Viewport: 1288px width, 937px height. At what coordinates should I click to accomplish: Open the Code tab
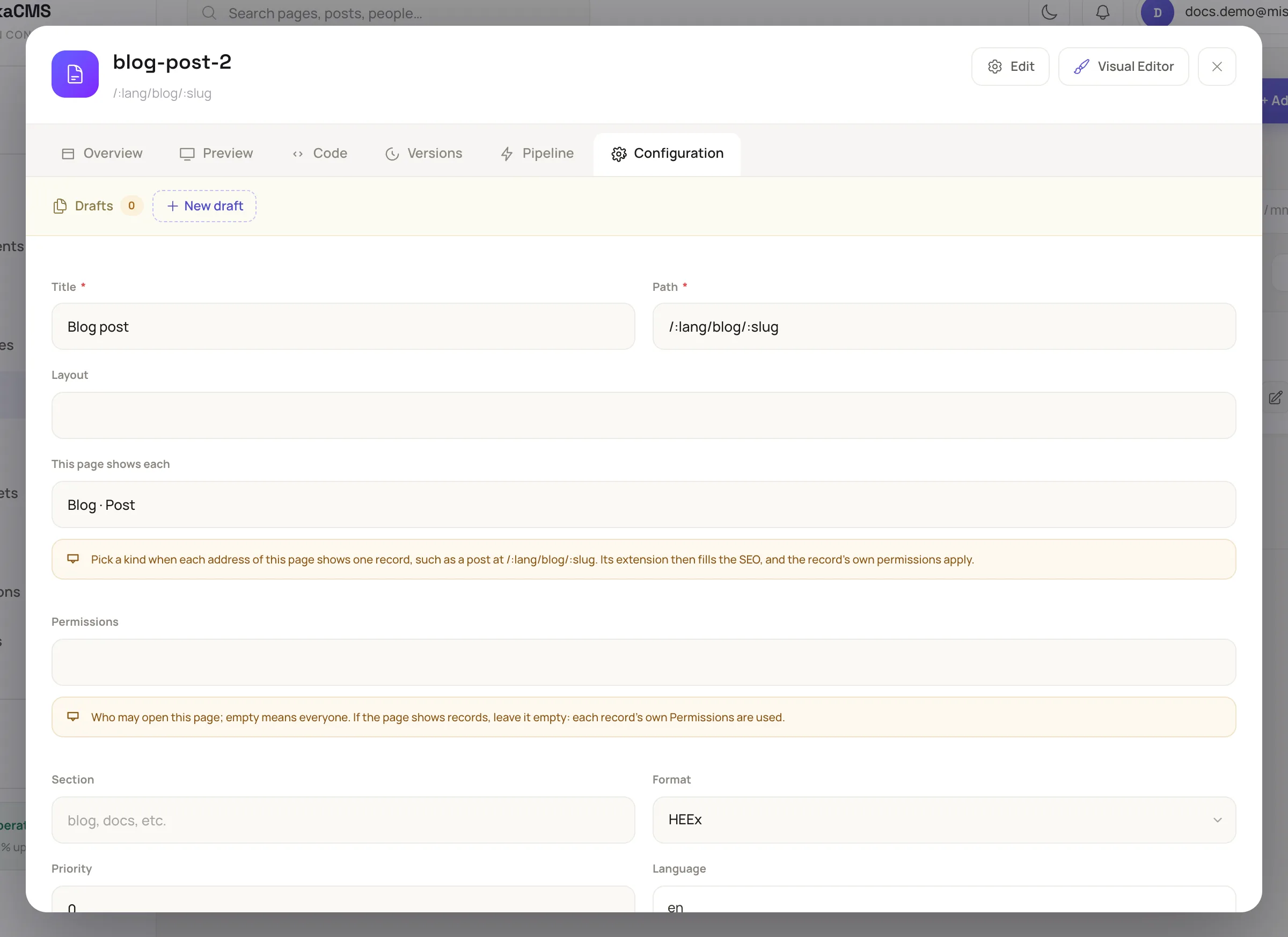click(319, 153)
